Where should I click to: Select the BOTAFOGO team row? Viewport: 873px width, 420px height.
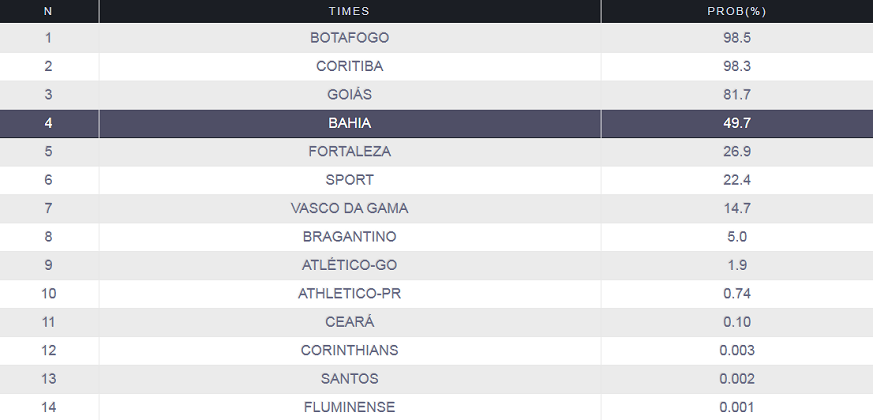(436, 38)
